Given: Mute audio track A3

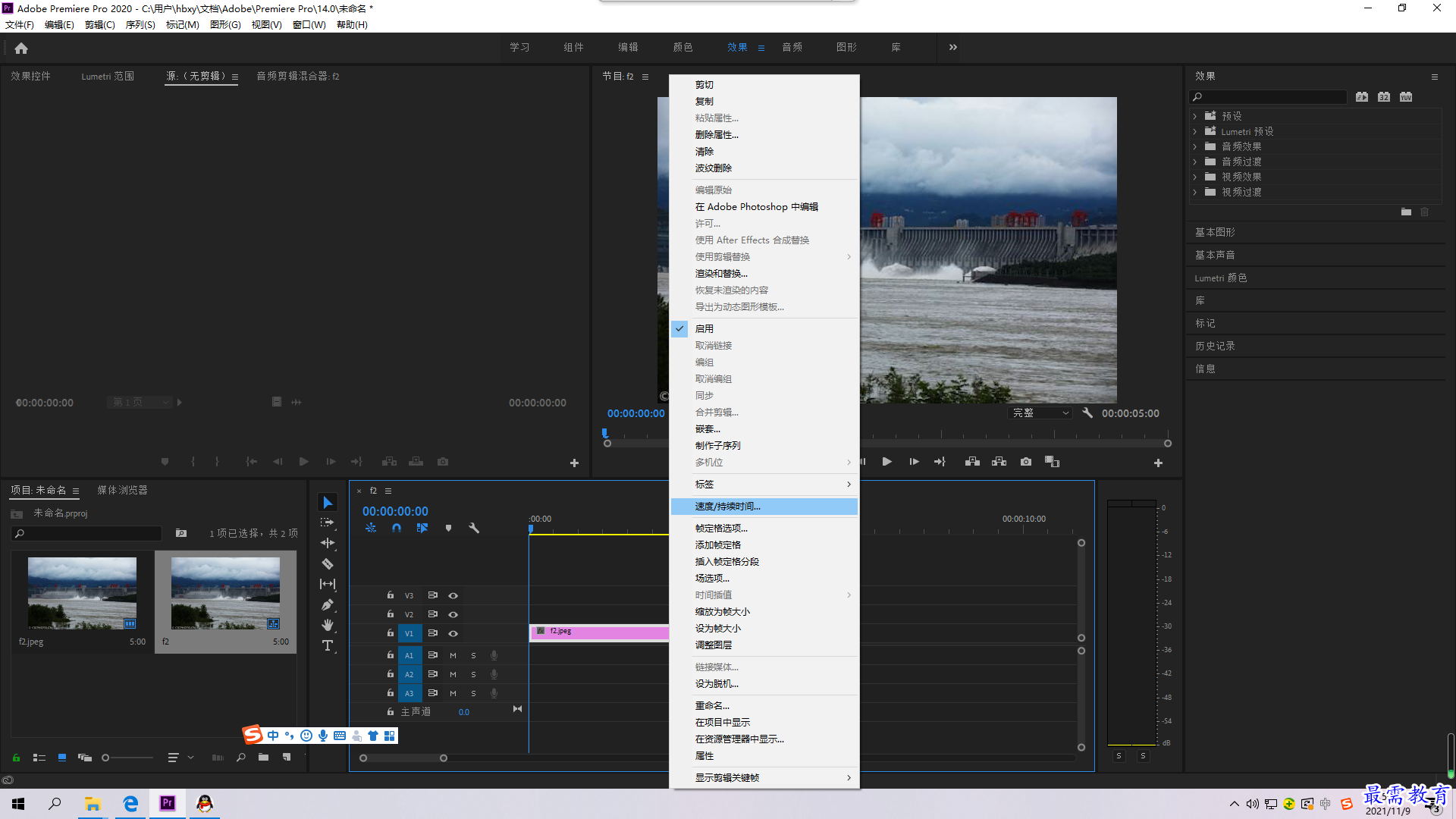Looking at the screenshot, I should click(x=453, y=693).
